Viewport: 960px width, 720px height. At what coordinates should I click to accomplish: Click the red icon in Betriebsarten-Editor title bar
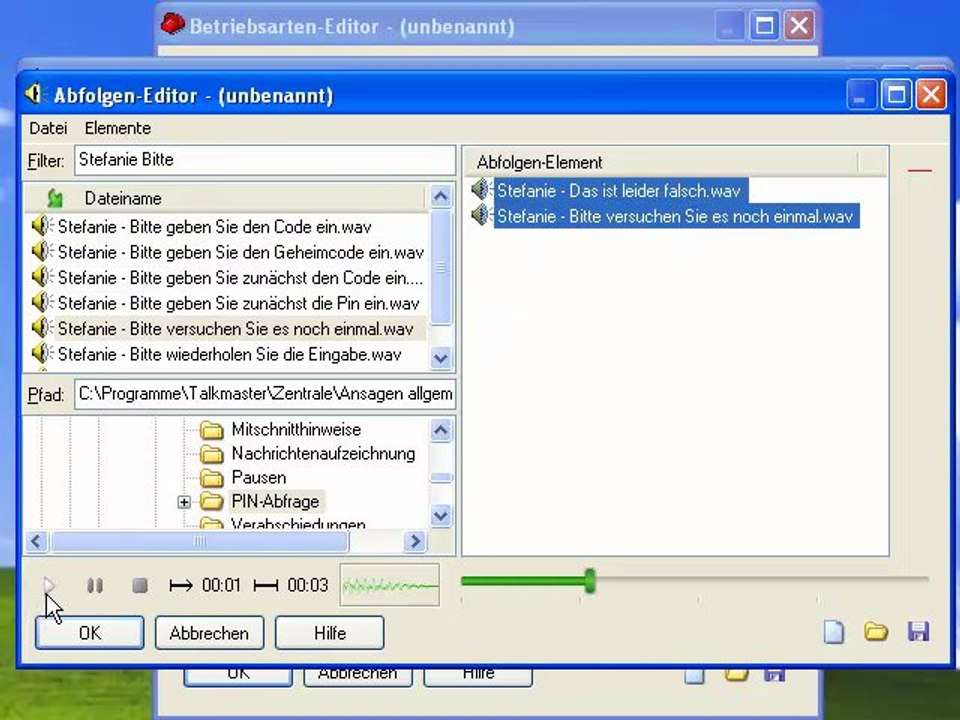coord(173,24)
